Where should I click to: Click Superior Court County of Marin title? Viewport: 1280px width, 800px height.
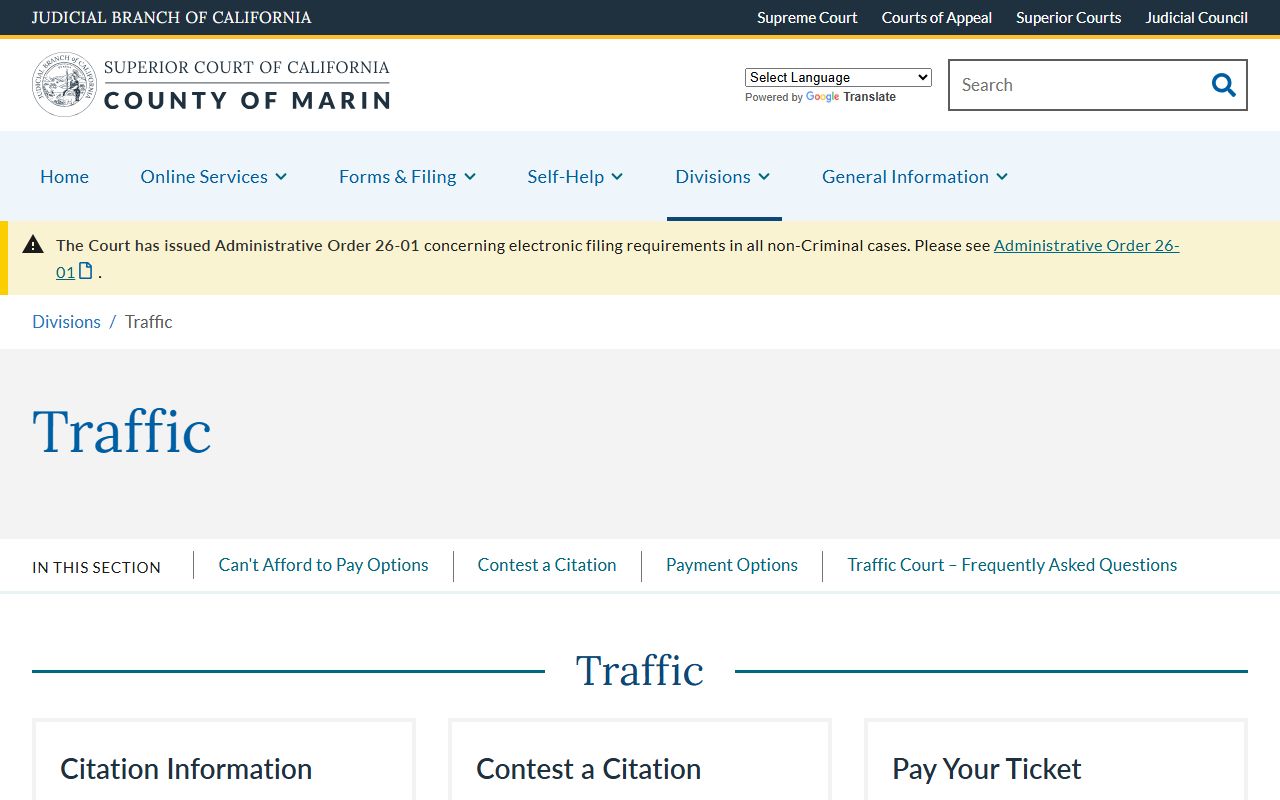coord(247,85)
